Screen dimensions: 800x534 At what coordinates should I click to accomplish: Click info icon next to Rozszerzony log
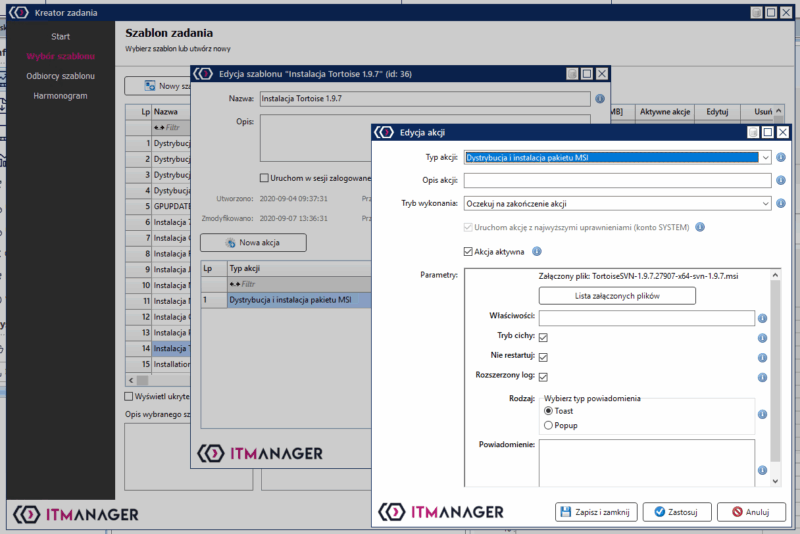point(762,377)
